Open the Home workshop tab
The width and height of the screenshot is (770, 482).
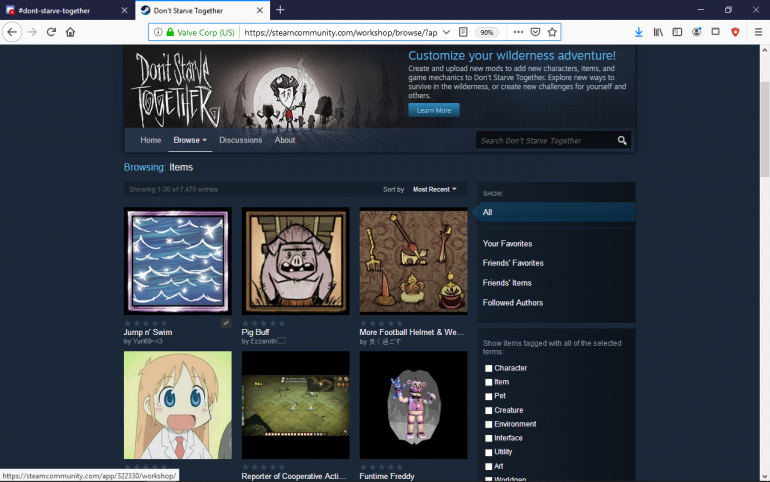(x=151, y=140)
